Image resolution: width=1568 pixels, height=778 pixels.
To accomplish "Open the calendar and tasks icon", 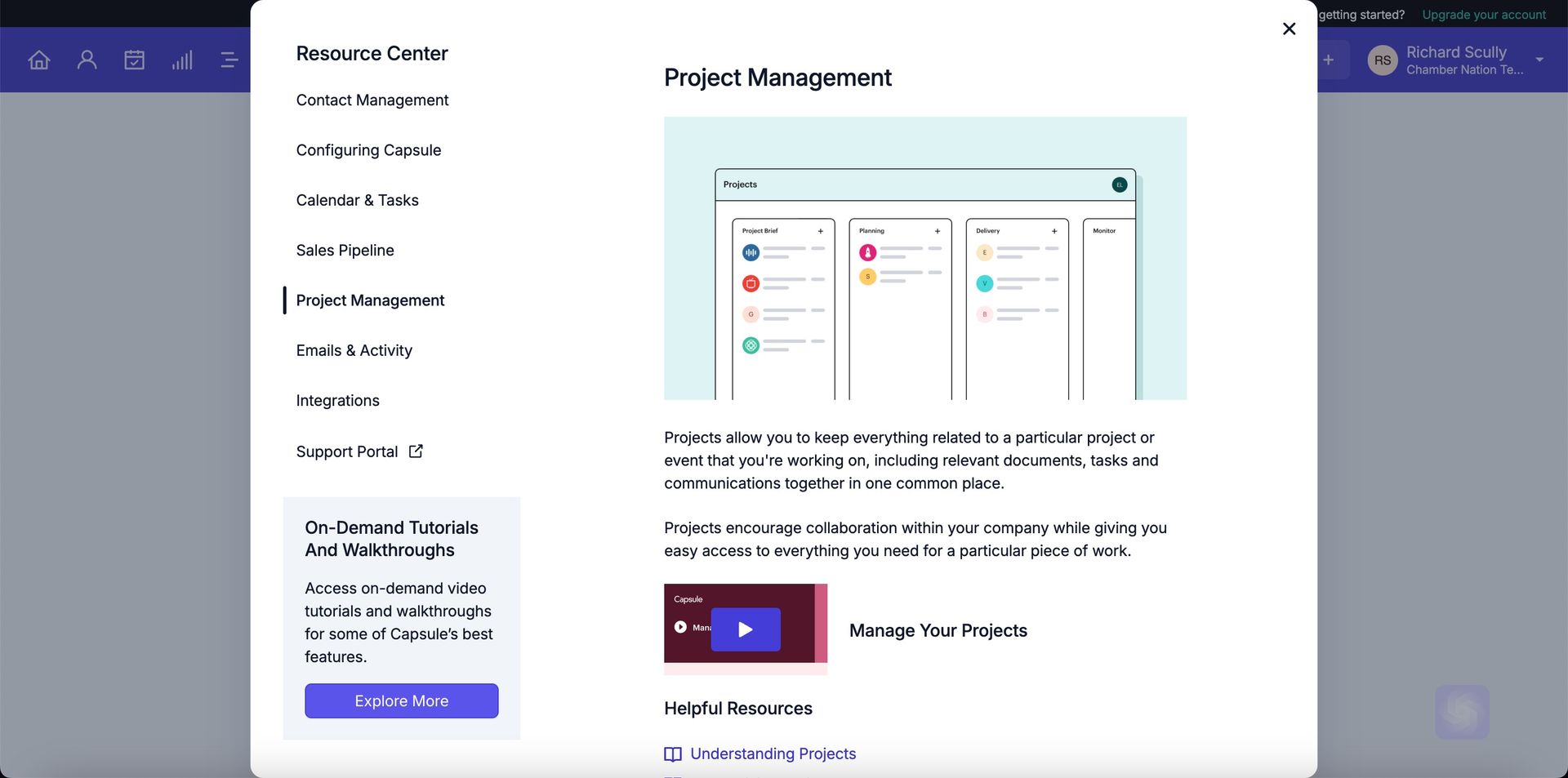I will pyautogui.click(x=134, y=60).
